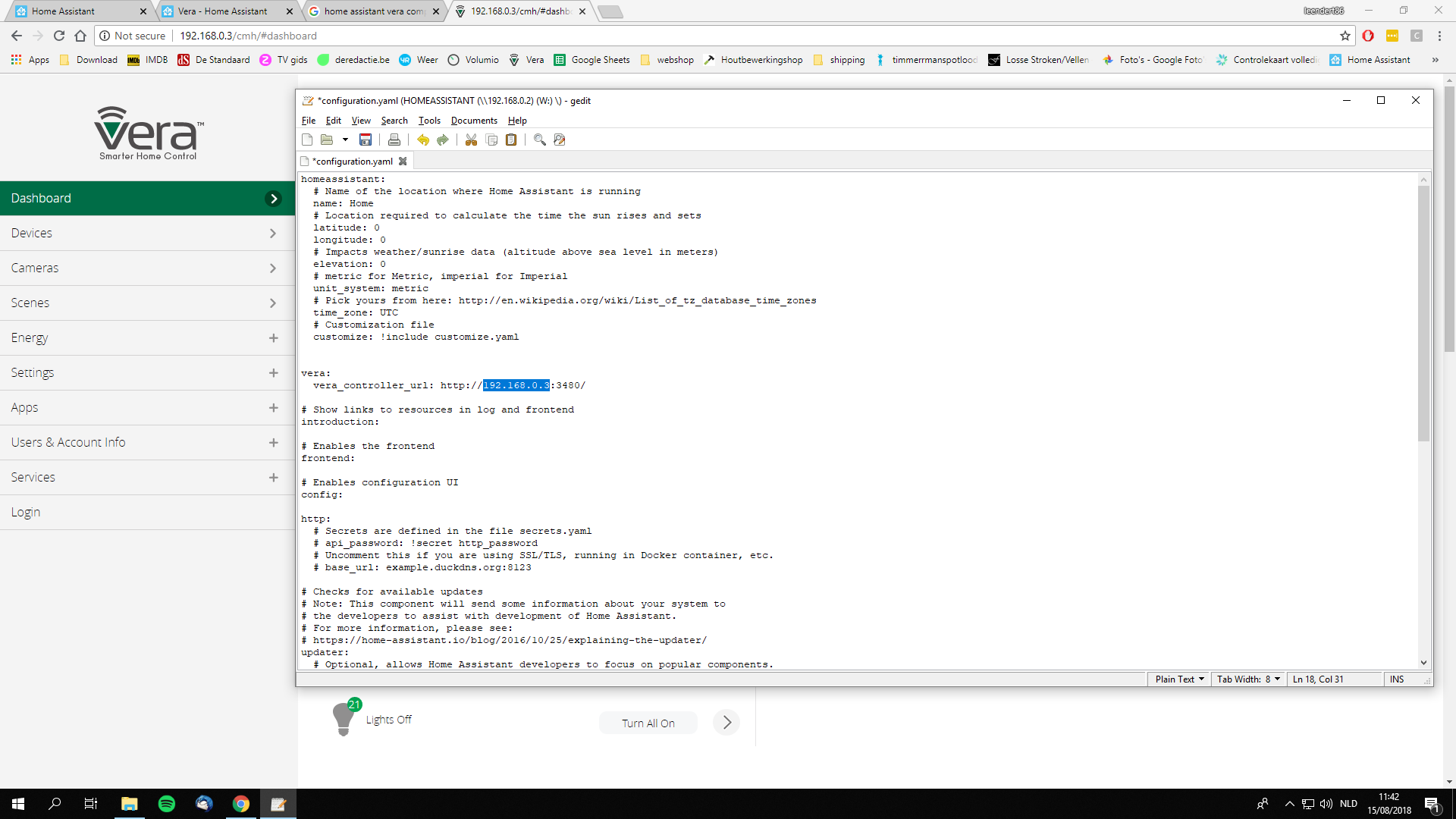Undo the last edit in gedit

tap(423, 140)
